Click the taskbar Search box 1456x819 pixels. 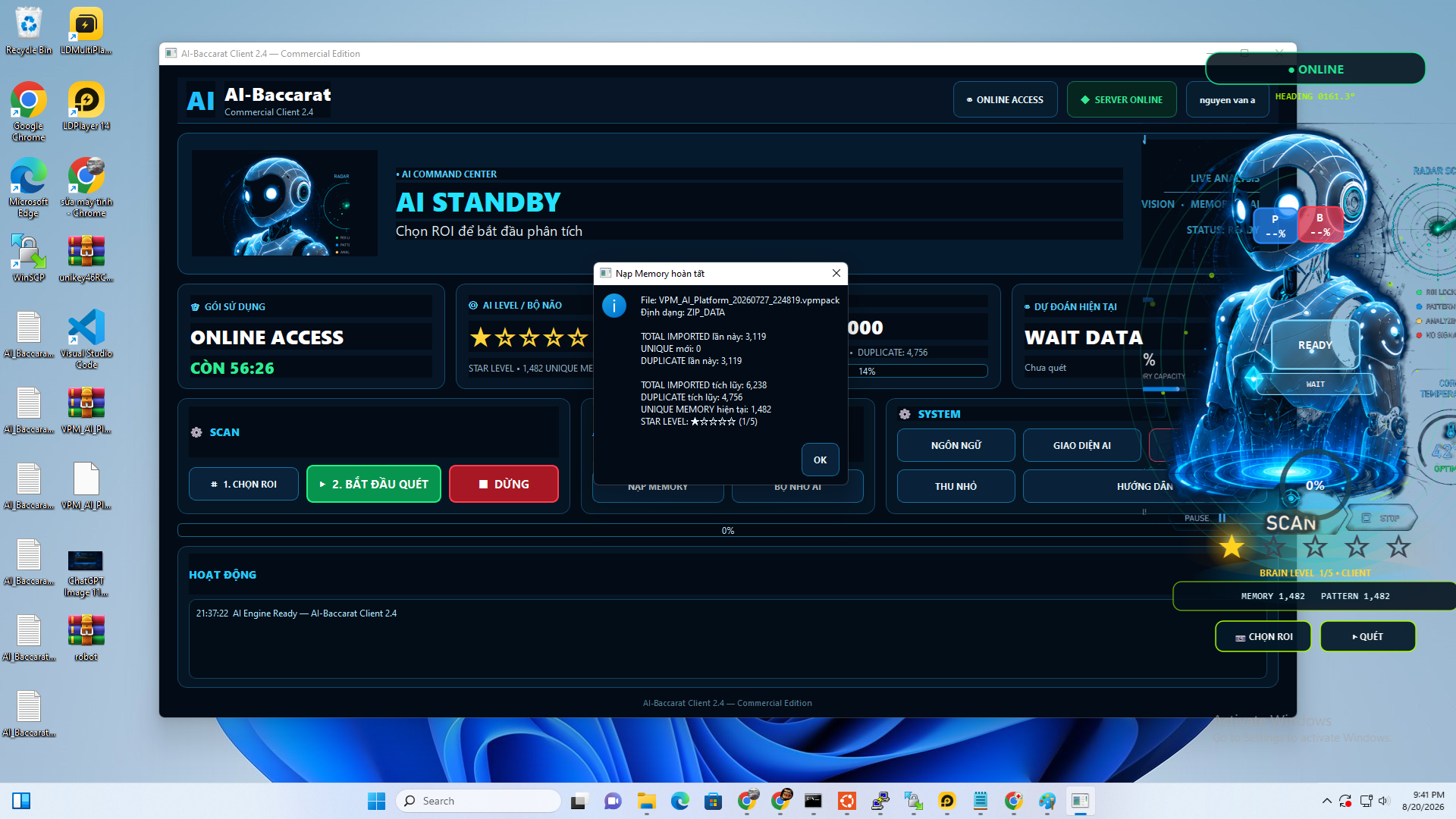(478, 801)
